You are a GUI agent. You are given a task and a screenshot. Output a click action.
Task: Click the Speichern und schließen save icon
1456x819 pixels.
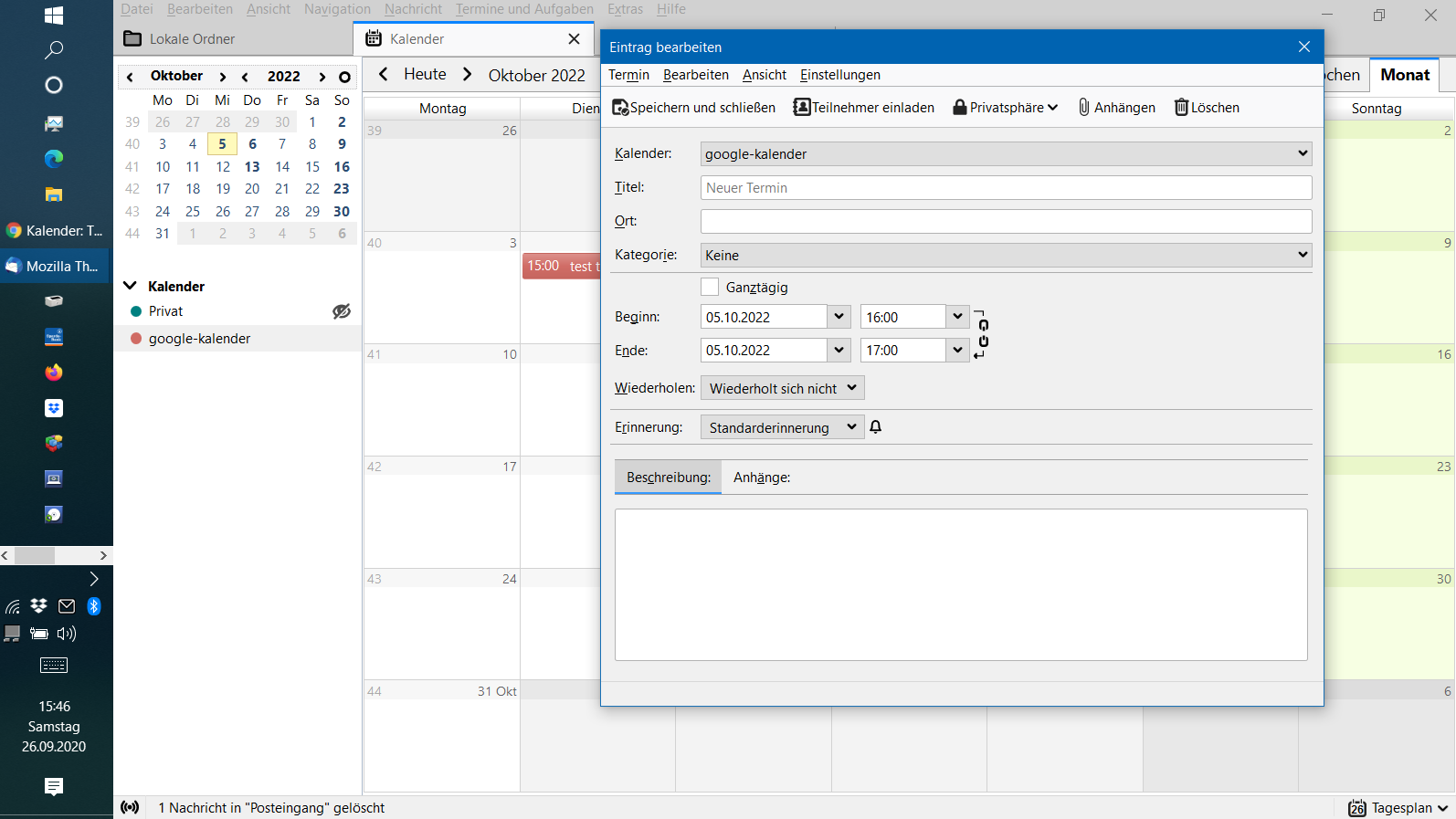620,108
